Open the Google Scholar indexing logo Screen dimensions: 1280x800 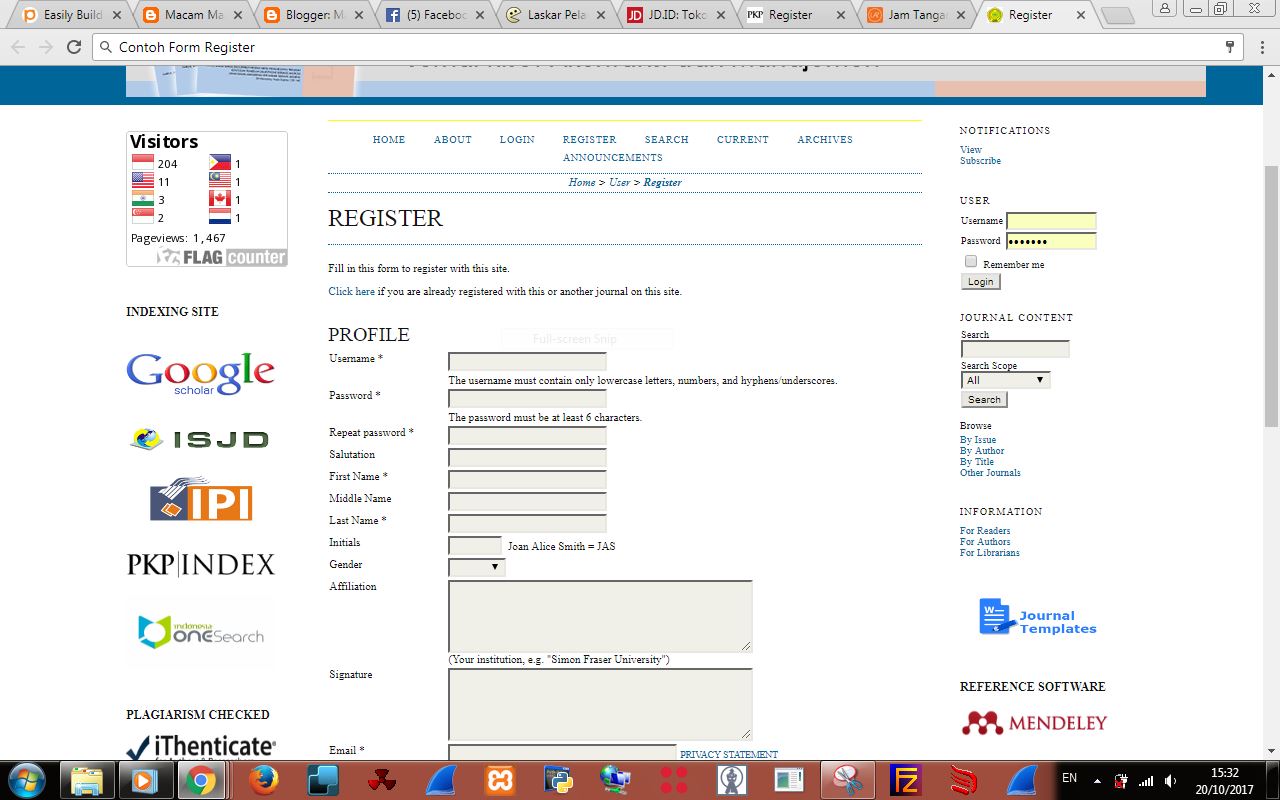pyautogui.click(x=200, y=374)
